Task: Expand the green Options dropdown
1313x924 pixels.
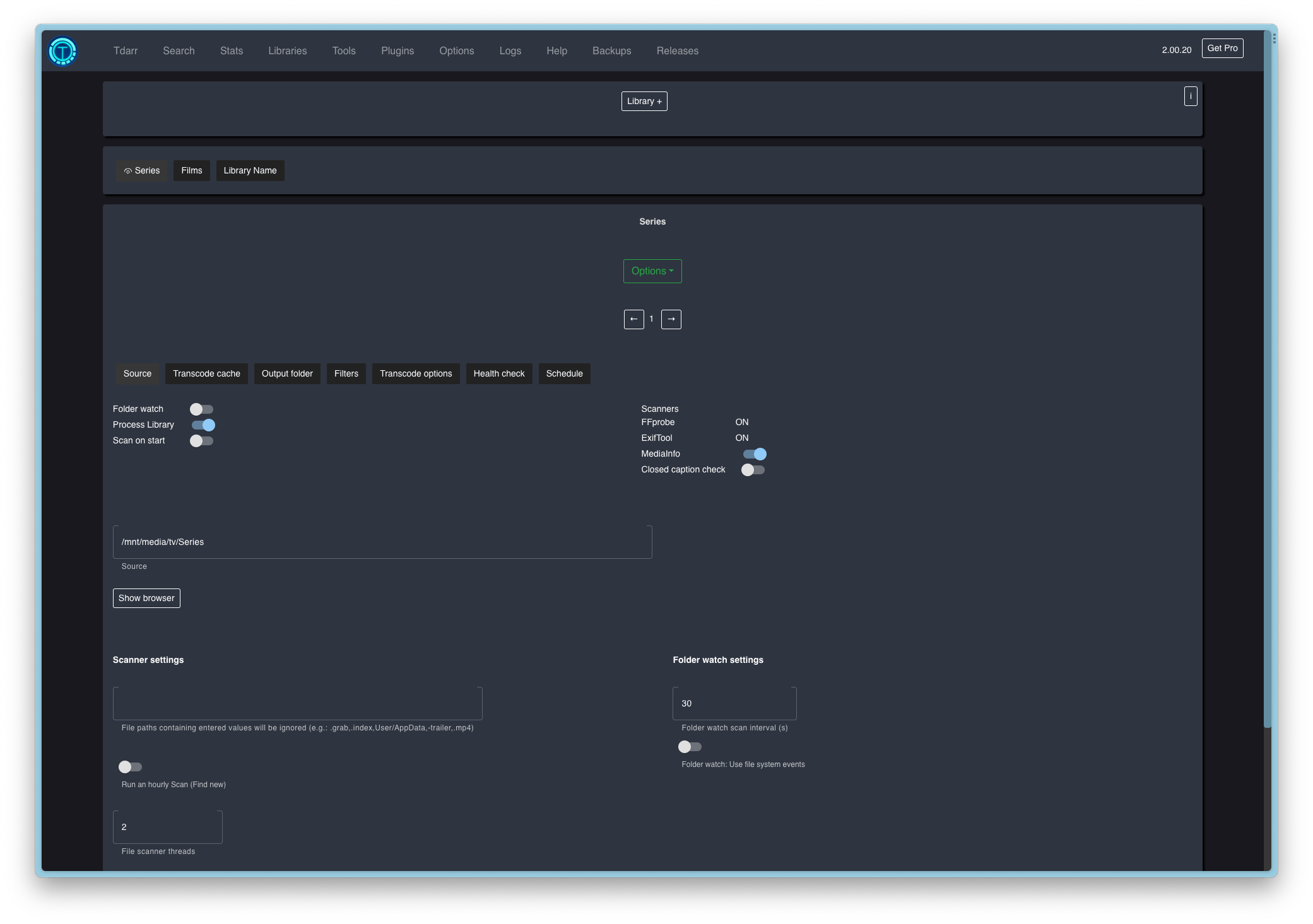Action: pos(652,271)
